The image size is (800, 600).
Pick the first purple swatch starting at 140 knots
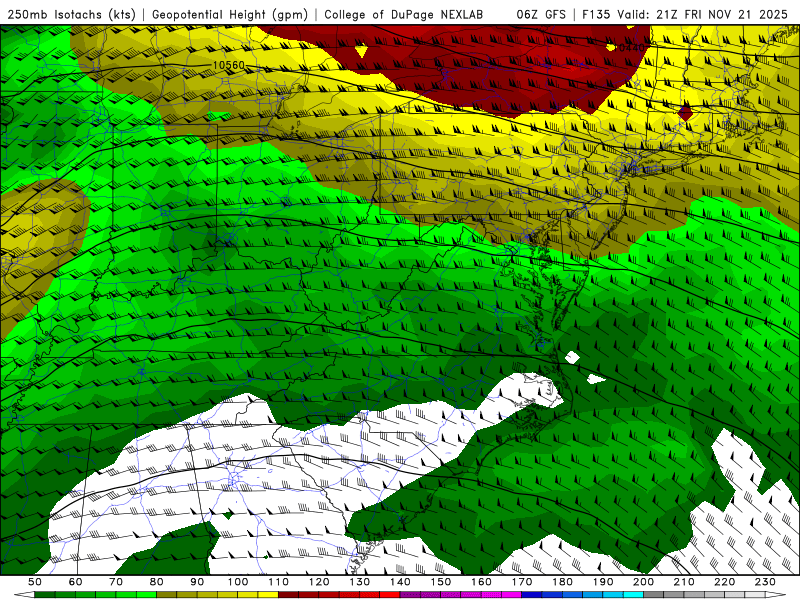410,595
